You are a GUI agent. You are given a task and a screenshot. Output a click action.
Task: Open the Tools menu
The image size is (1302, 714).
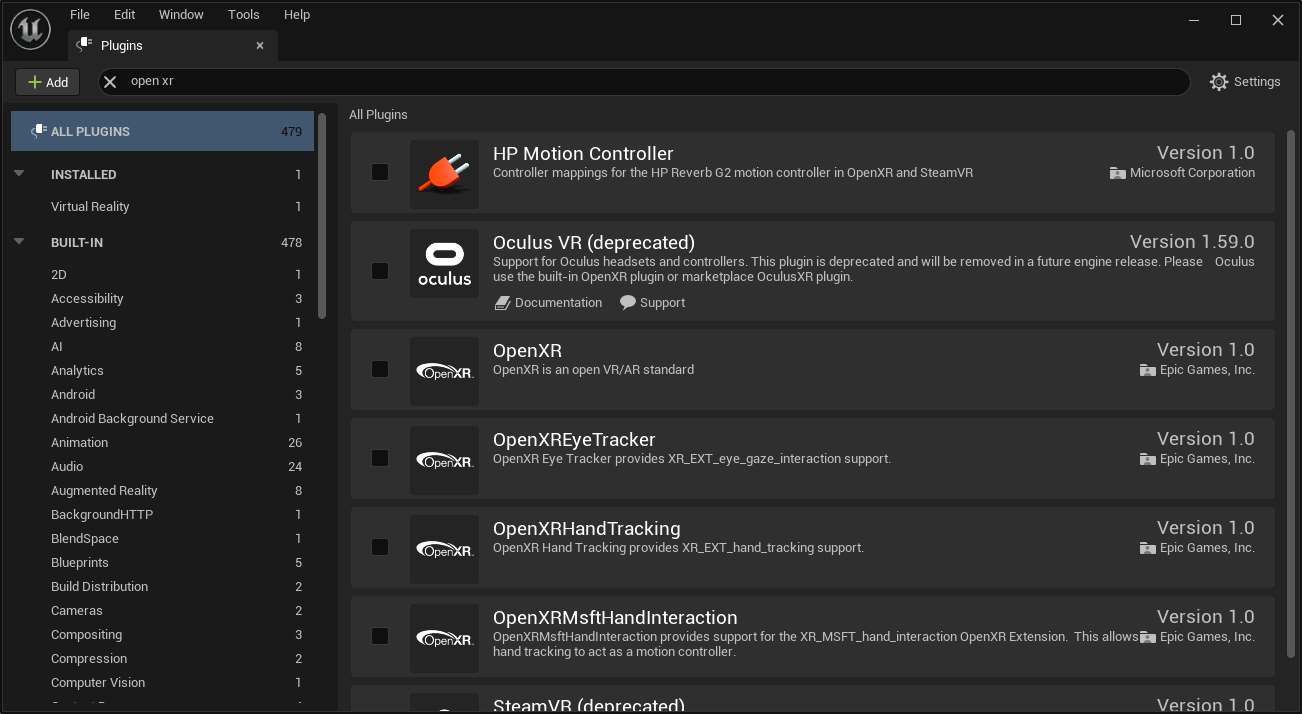[x=243, y=15]
